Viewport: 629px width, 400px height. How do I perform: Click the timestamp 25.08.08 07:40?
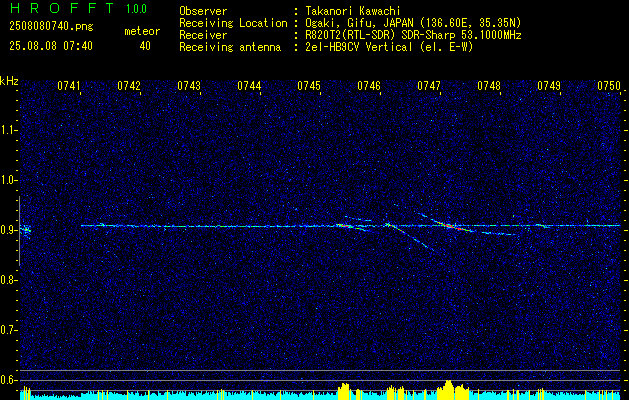coord(51,46)
